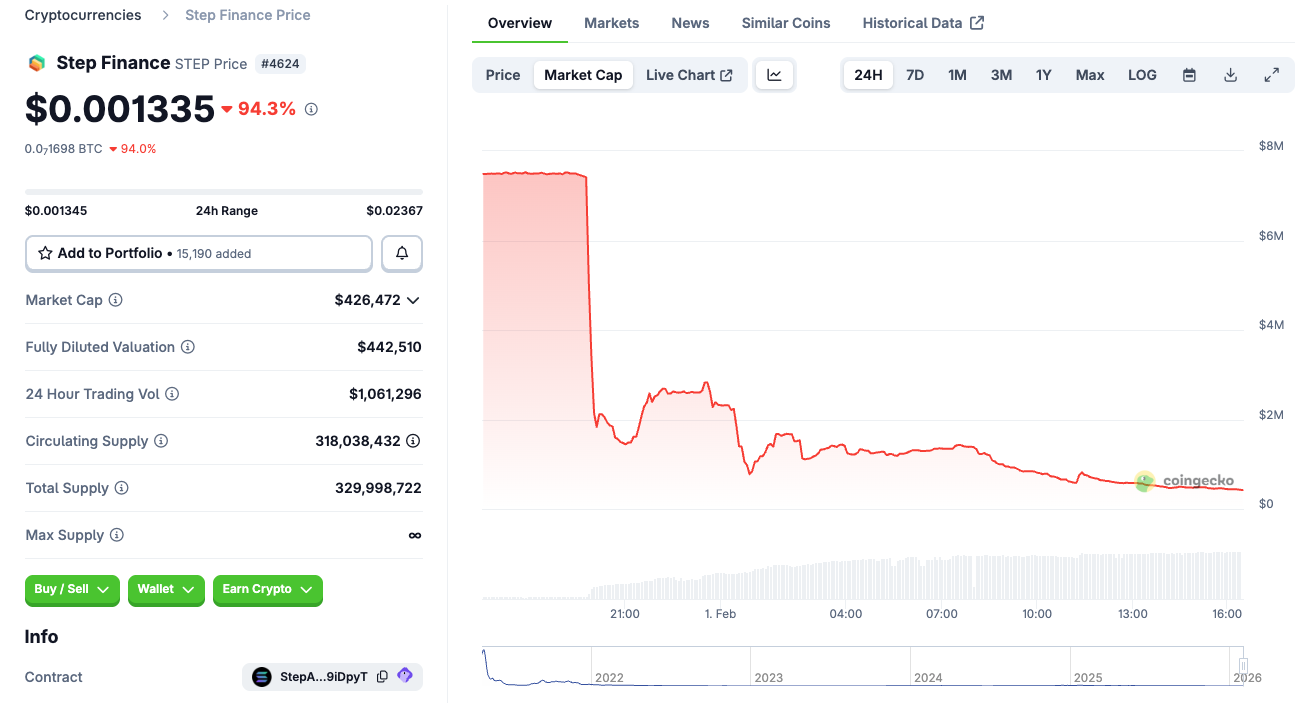Switch to the Markets tab
Screen dimensions: 1305x703
point(611,22)
